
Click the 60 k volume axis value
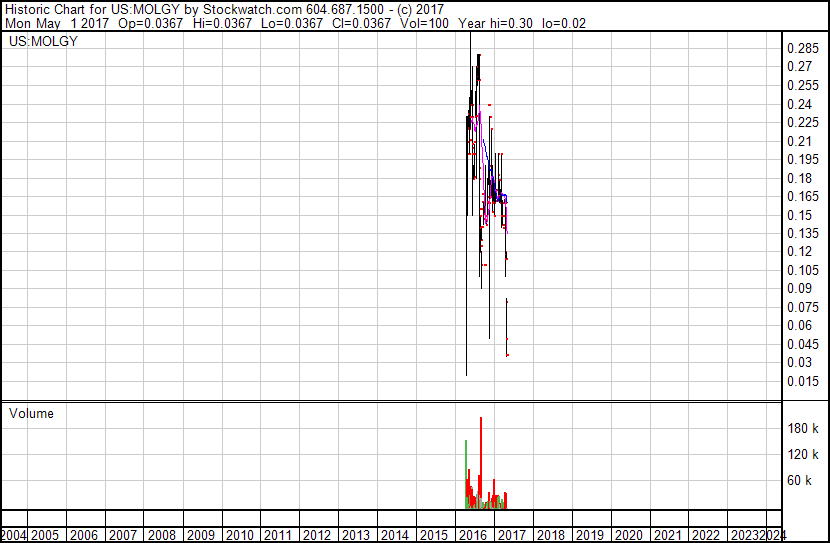pos(800,480)
